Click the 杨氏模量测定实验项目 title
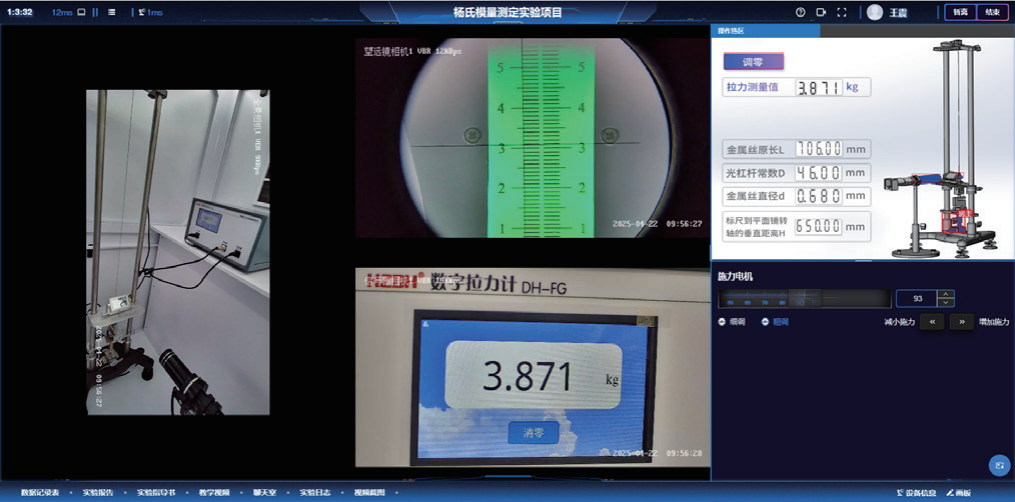Image resolution: width=1015 pixels, height=502 pixels. [508, 12]
